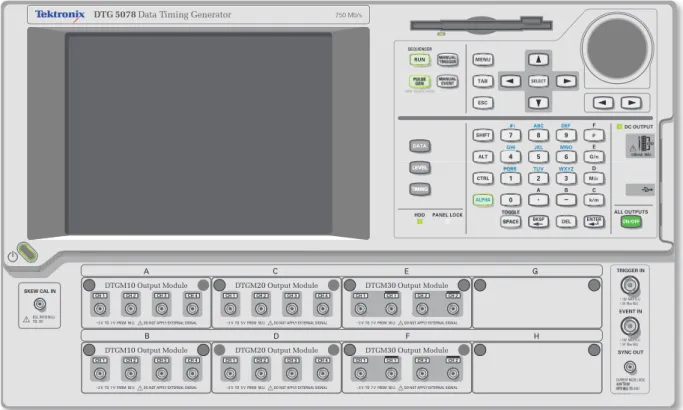Image resolution: width=683 pixels, height=410 pixels.
Task: Click the numeric 8 key labeled ABC
Action: coord(538,135)
